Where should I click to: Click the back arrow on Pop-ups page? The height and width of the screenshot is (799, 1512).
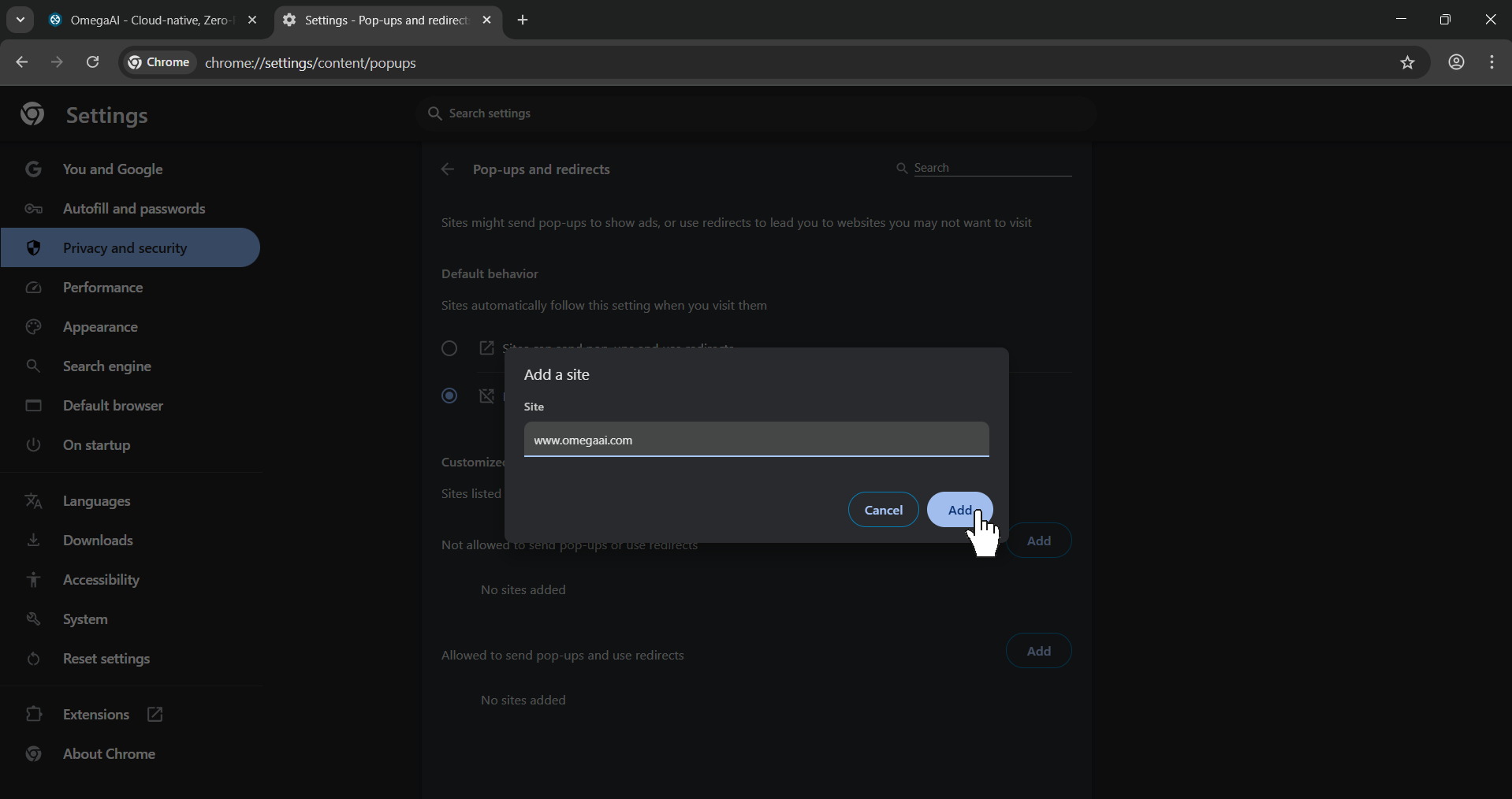point(447,169)
